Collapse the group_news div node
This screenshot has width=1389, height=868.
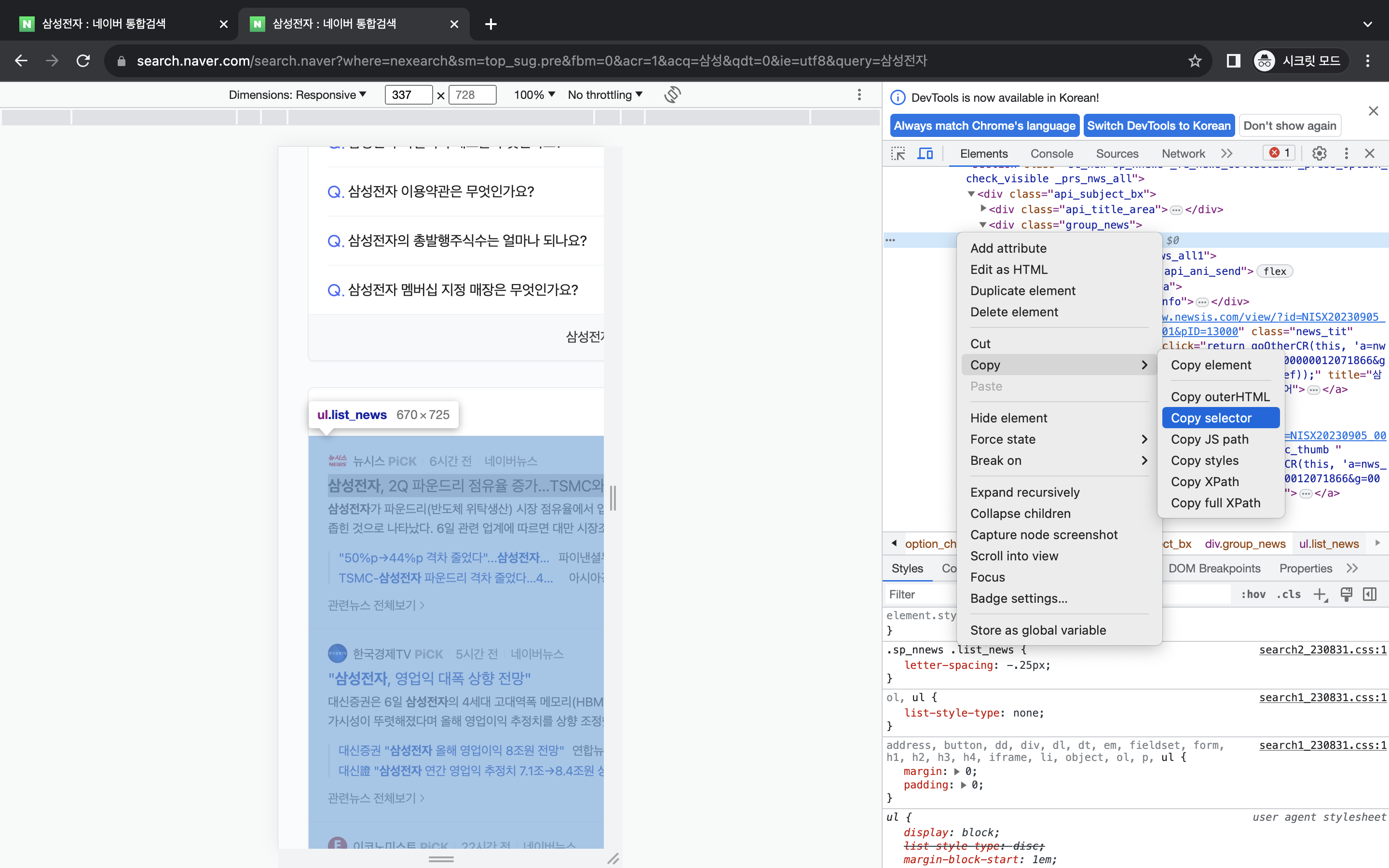pyautogui.click(x=982, y=224)
